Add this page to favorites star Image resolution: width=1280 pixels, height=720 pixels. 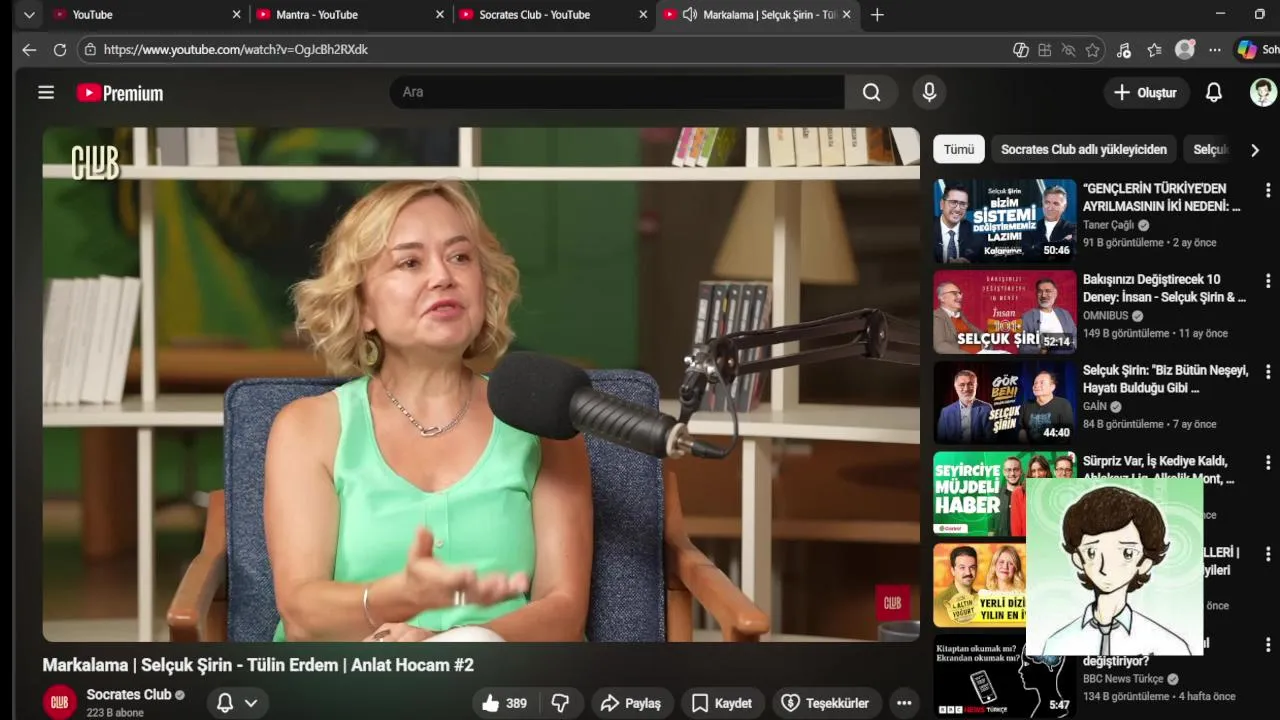click(x=1093, y=50)
